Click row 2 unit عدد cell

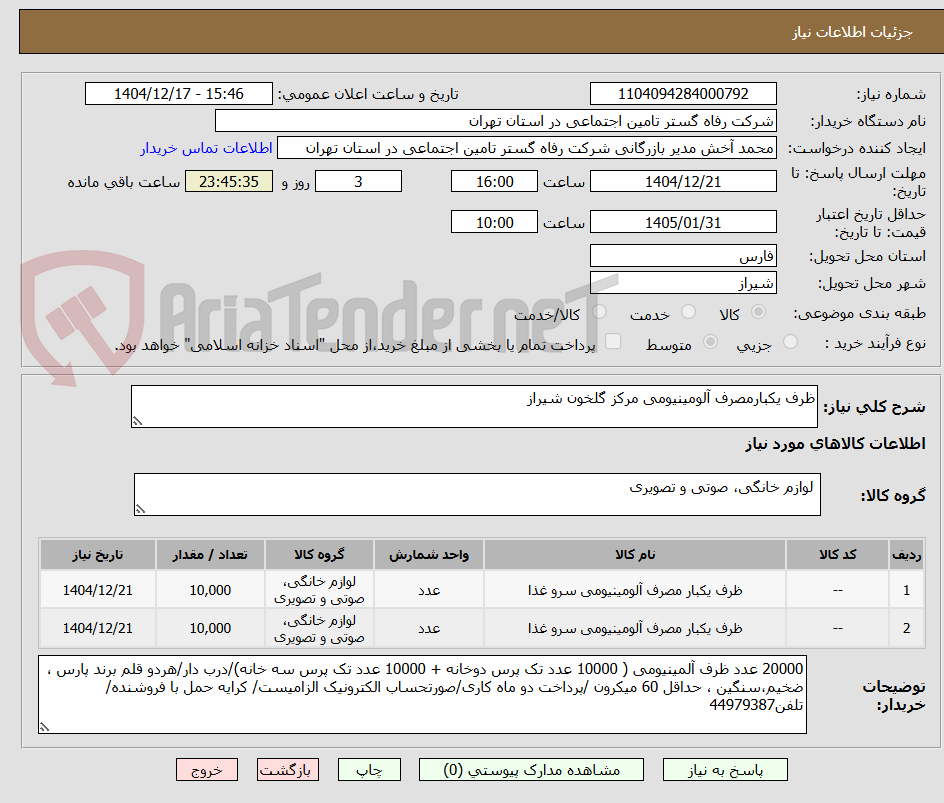tap(429, 628)
